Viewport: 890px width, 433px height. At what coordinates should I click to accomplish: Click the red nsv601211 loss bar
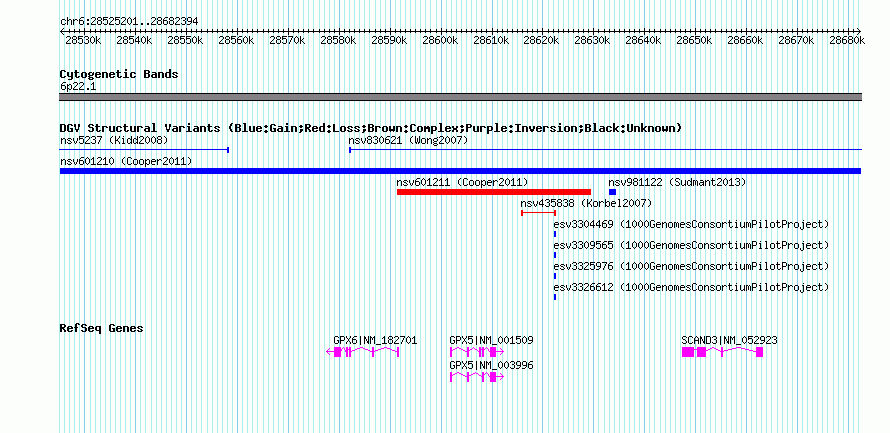tap(494, 192)
